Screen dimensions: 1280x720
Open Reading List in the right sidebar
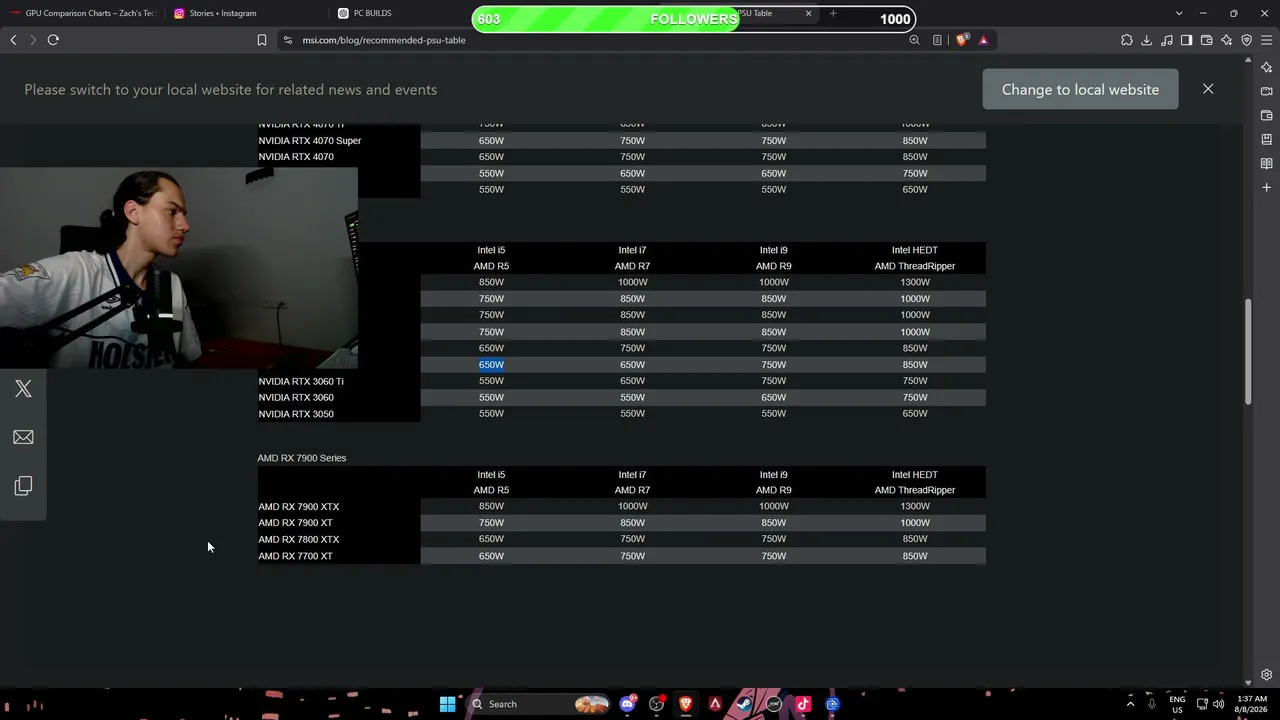point(1266,163)
